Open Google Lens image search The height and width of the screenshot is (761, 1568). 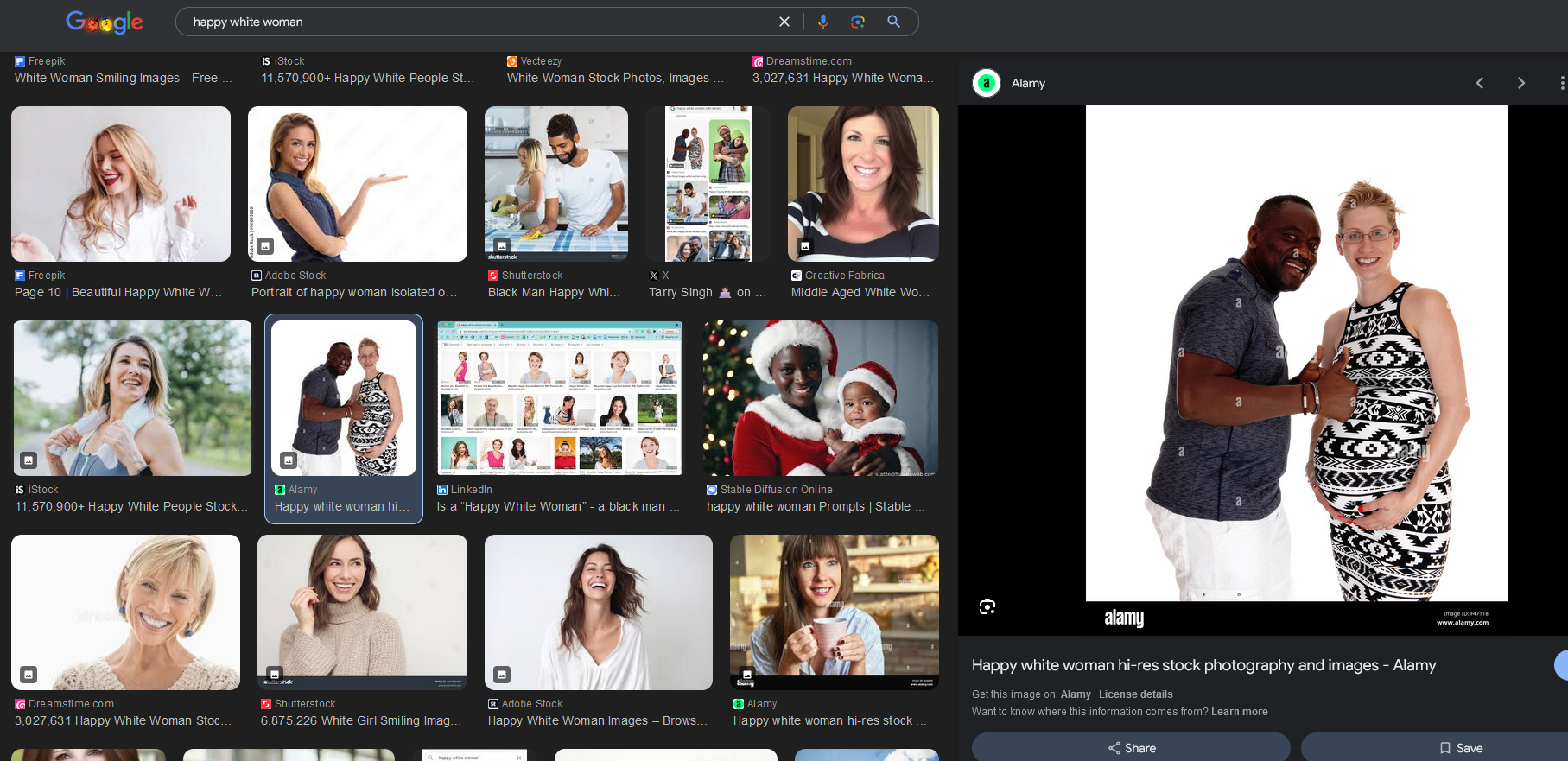(x=857, y=22)
